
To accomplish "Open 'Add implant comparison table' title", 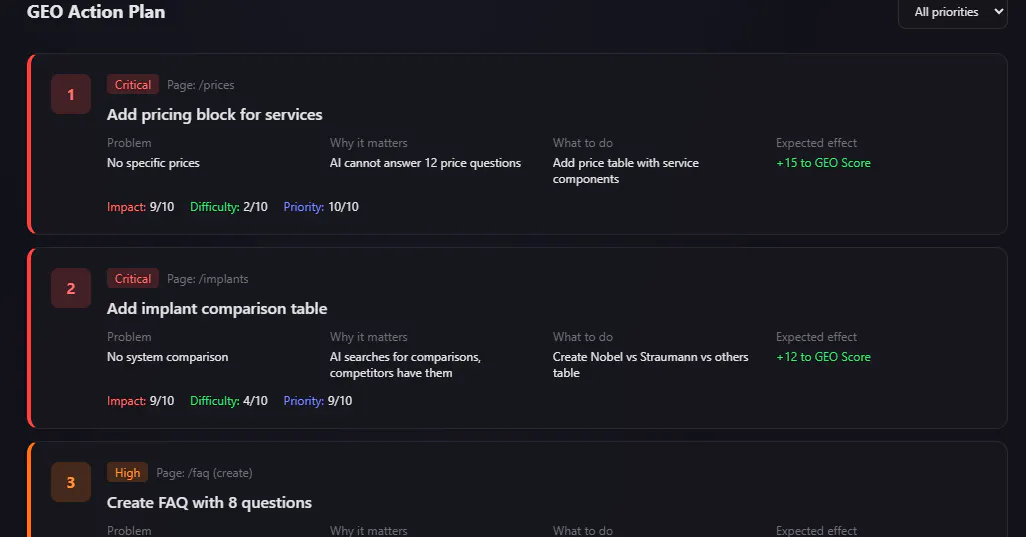I will point(217,309).
